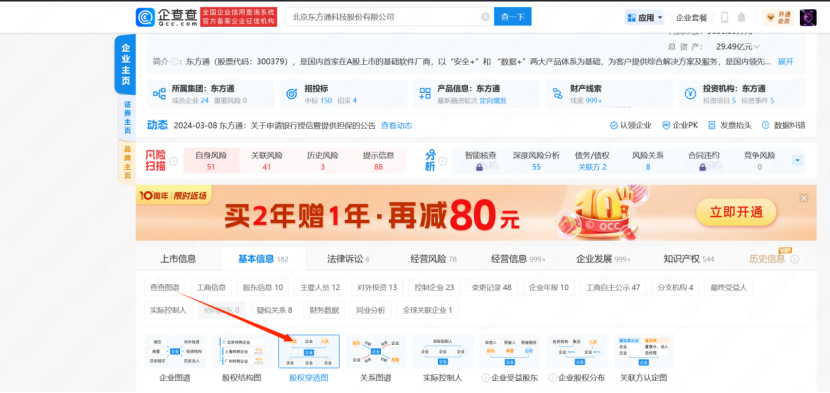This screenshot has height=393, width=830.
Task: Click the info icon beside 分析
Action: click(x=443, y=160)
